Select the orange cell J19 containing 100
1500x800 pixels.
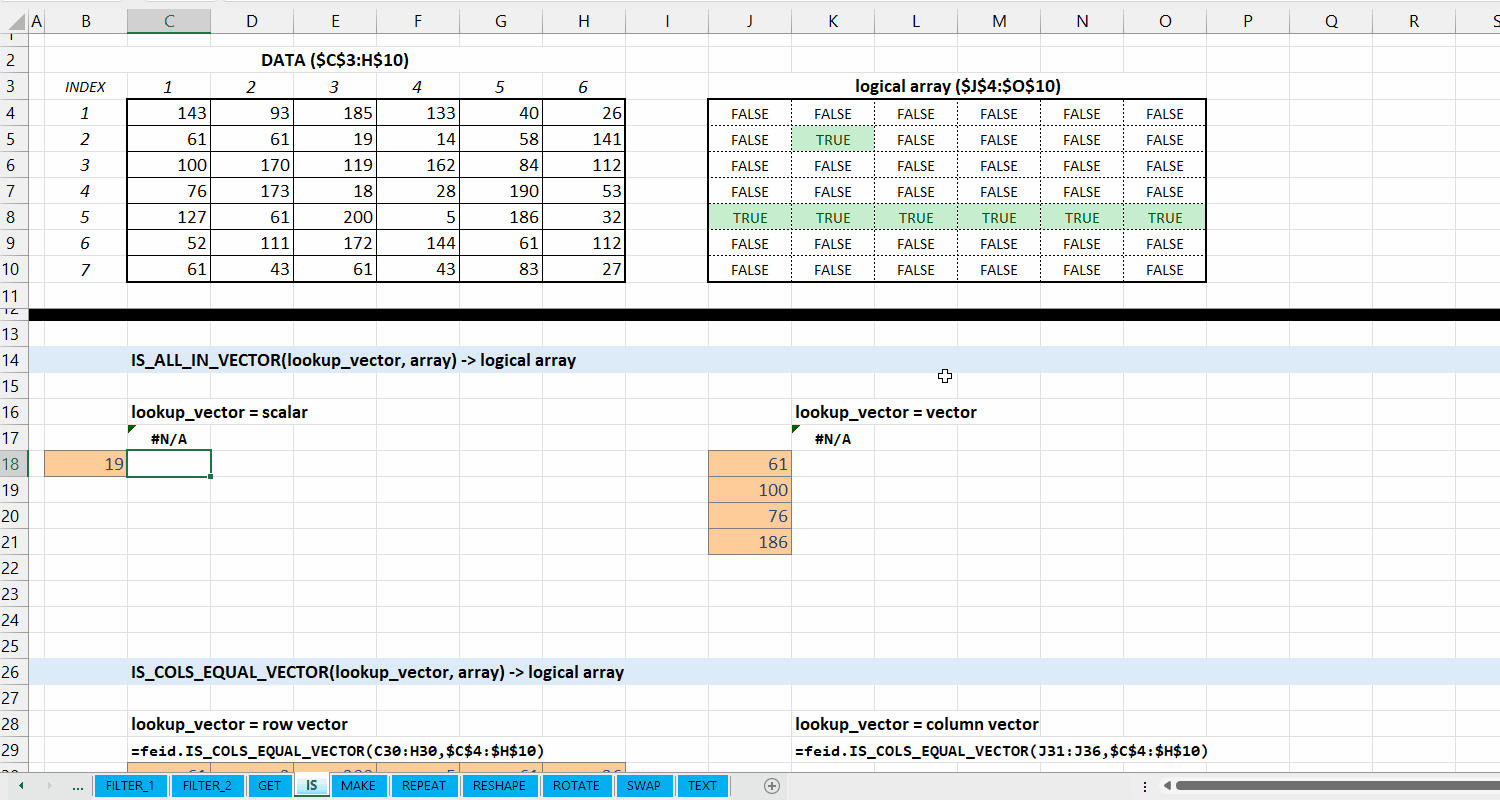tap(750, 490)
